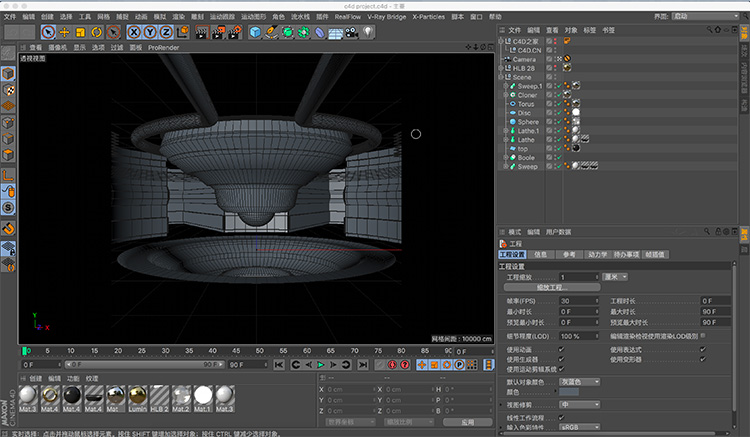Open the 视图修剪 dropdown

579,404
